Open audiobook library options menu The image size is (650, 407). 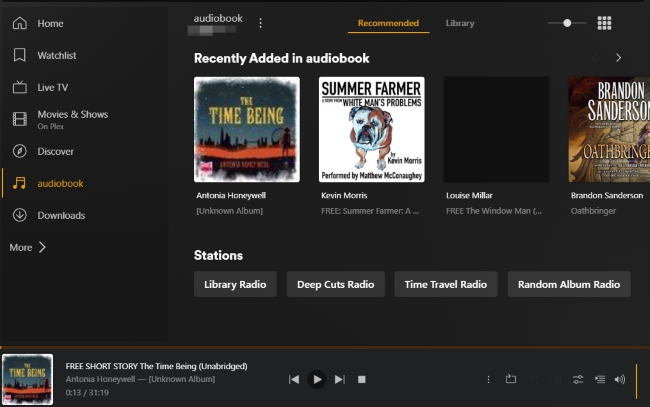pyautogui.click(x=260, y=23)
